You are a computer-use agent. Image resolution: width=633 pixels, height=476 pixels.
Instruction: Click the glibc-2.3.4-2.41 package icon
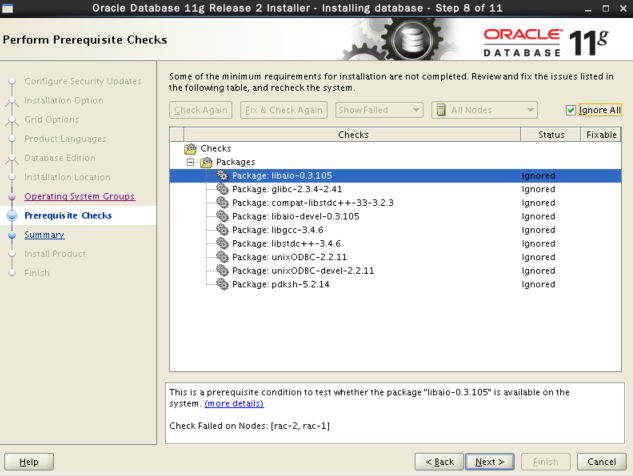click(223, 189)
